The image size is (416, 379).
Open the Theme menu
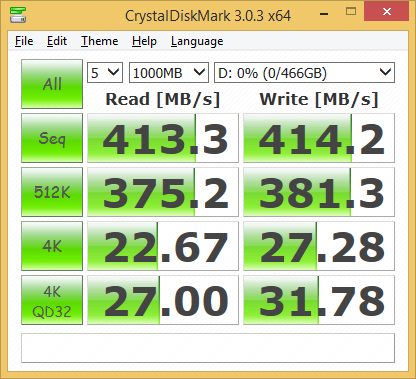point(100,41)
